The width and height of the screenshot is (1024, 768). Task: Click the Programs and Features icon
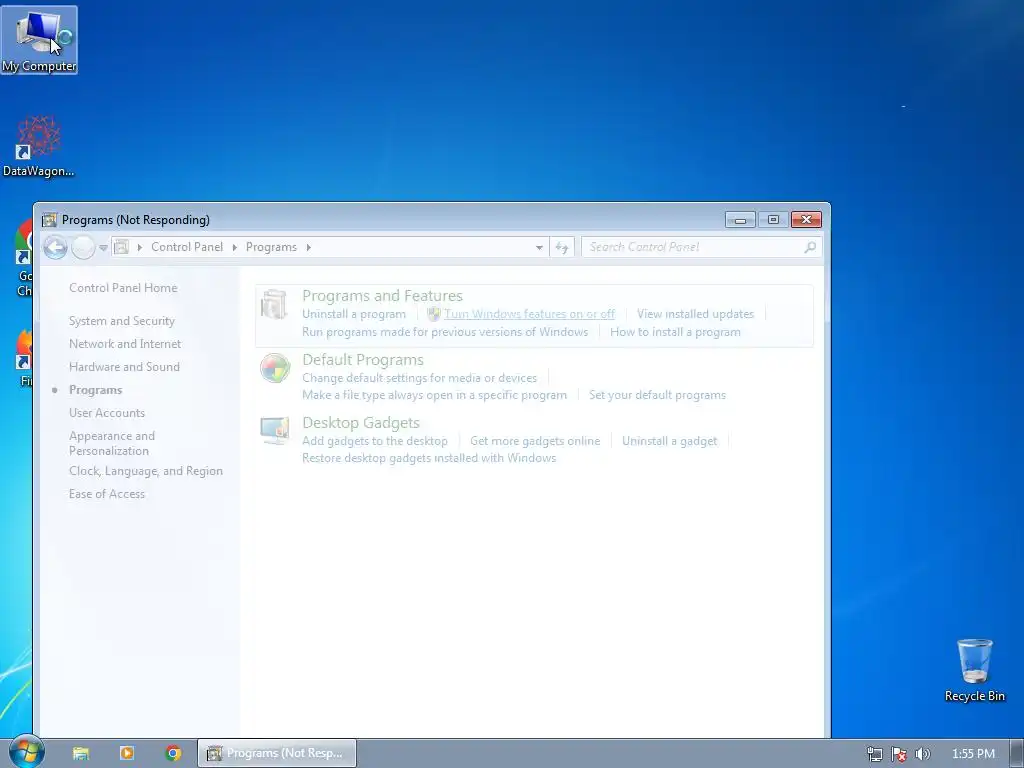point(274,305)
